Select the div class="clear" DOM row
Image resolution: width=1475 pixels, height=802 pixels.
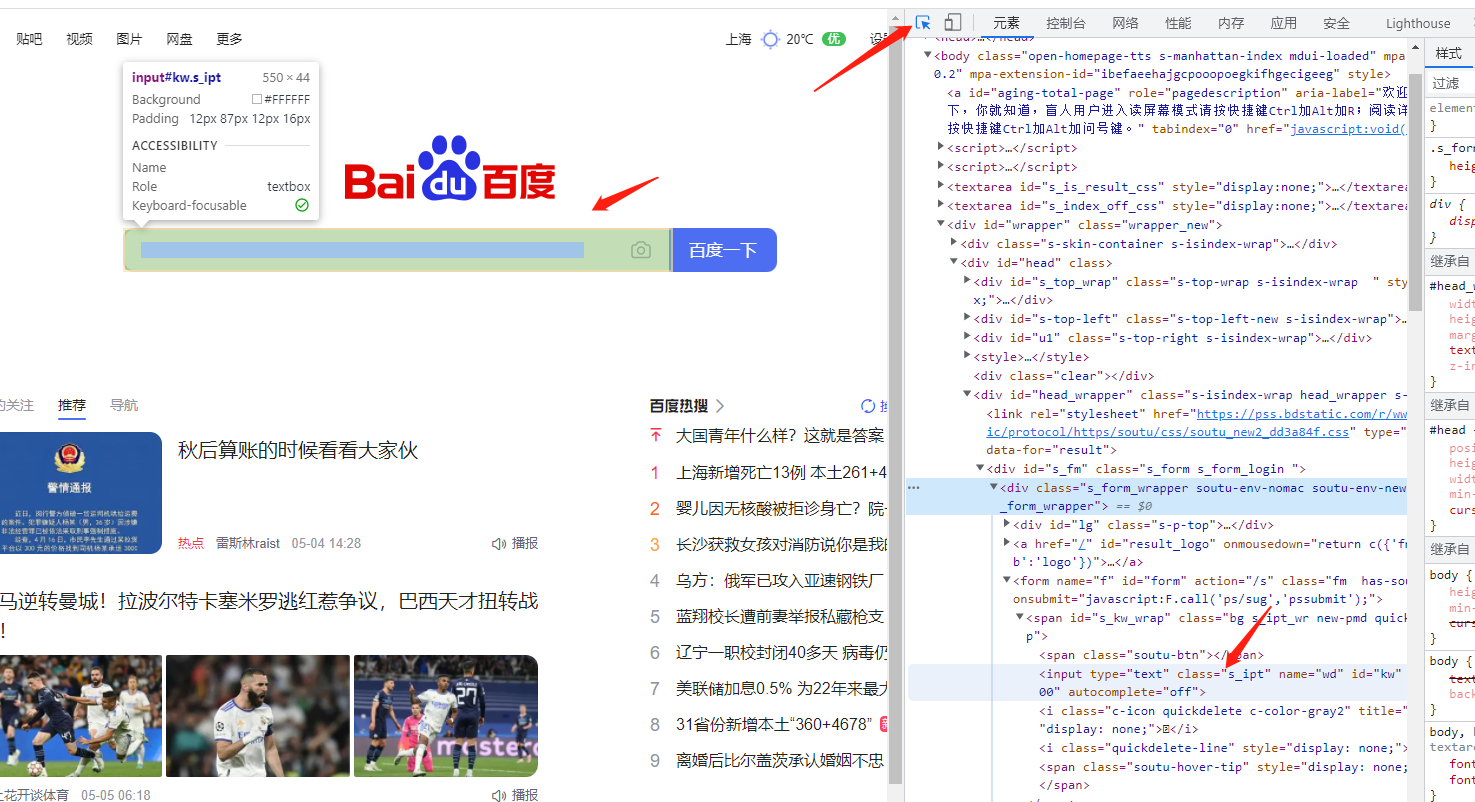1064,376
